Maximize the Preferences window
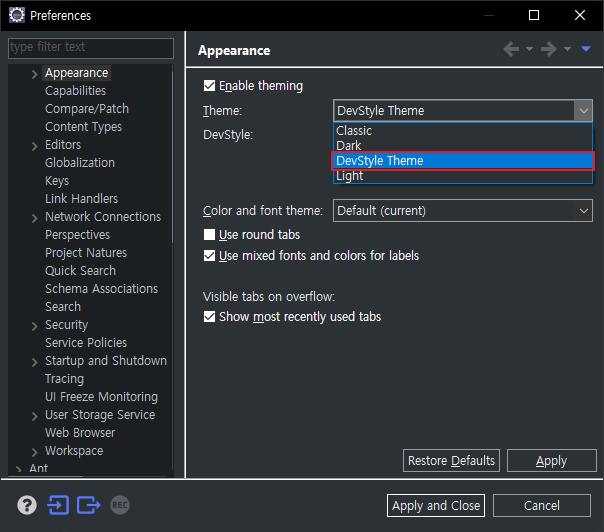604x532 pixels. [534, 15]
